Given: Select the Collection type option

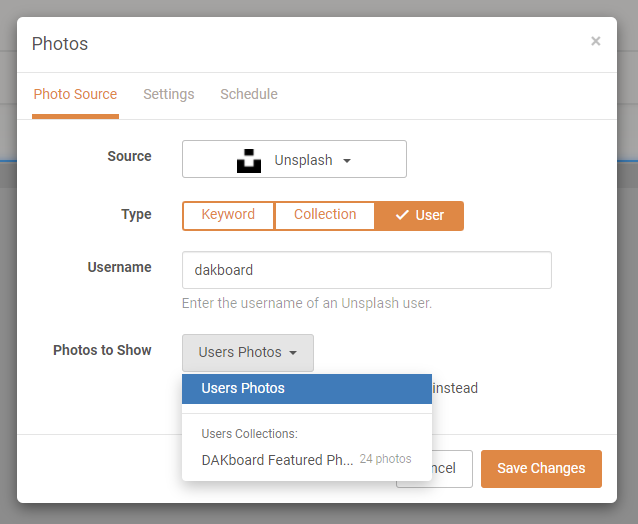Looking at the screenshot, I should point(325,216).
